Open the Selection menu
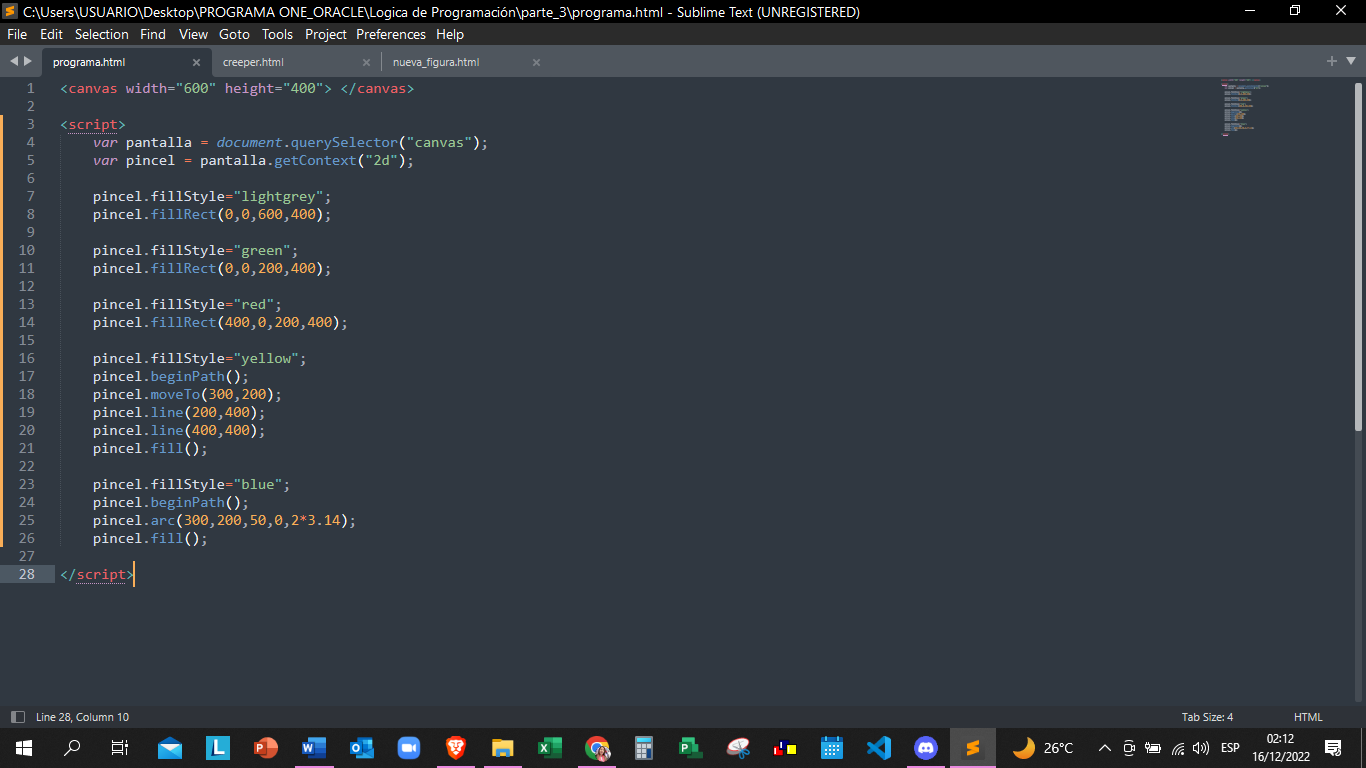1366x768 pixels. tap(102, 34)
